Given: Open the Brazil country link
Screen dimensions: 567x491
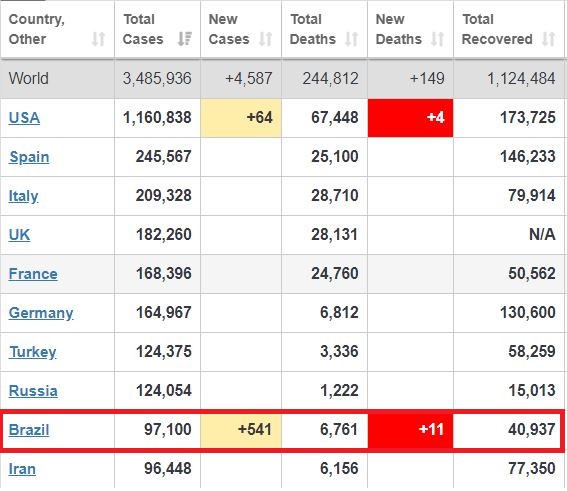Looking at the screenshot, I should 29,430.
